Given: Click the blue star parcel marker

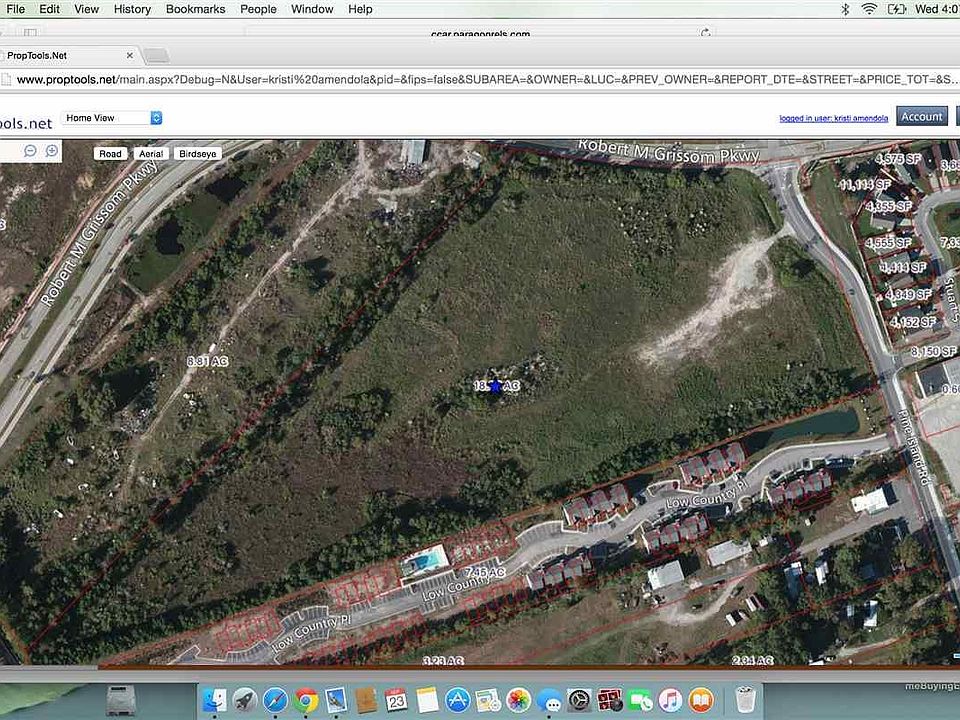Looking at the screenshot, I should pos(496,385).
